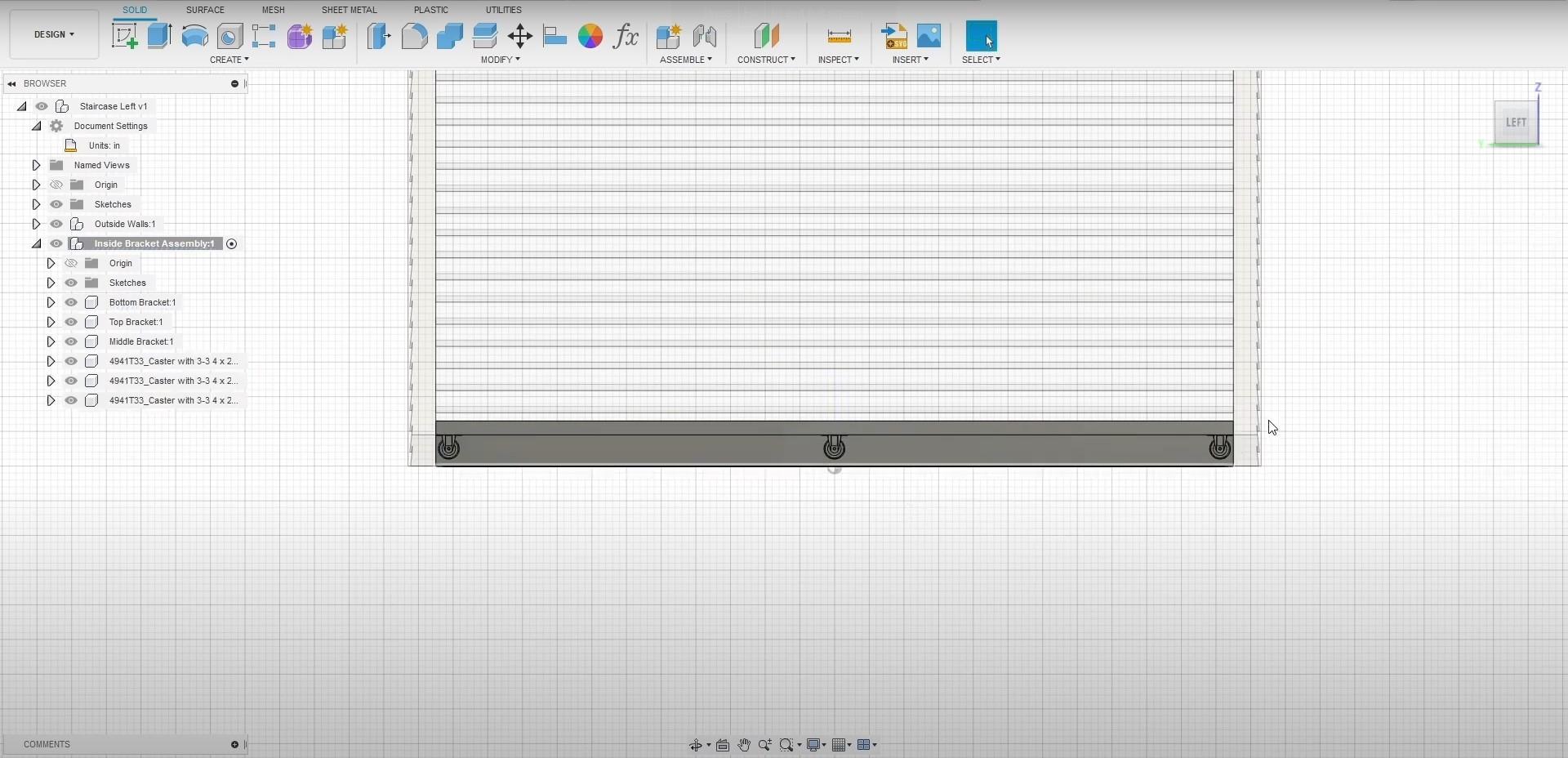This screenshot has height=758, width=1568.
Task: Select the SOLID tab
Action: pyautogui.click(x=135, y=10)
